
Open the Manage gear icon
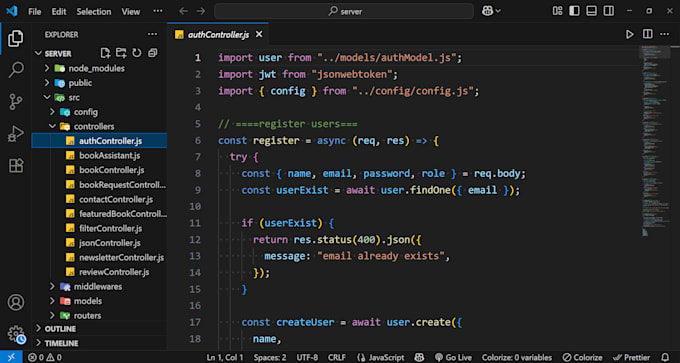coord(16,334)
